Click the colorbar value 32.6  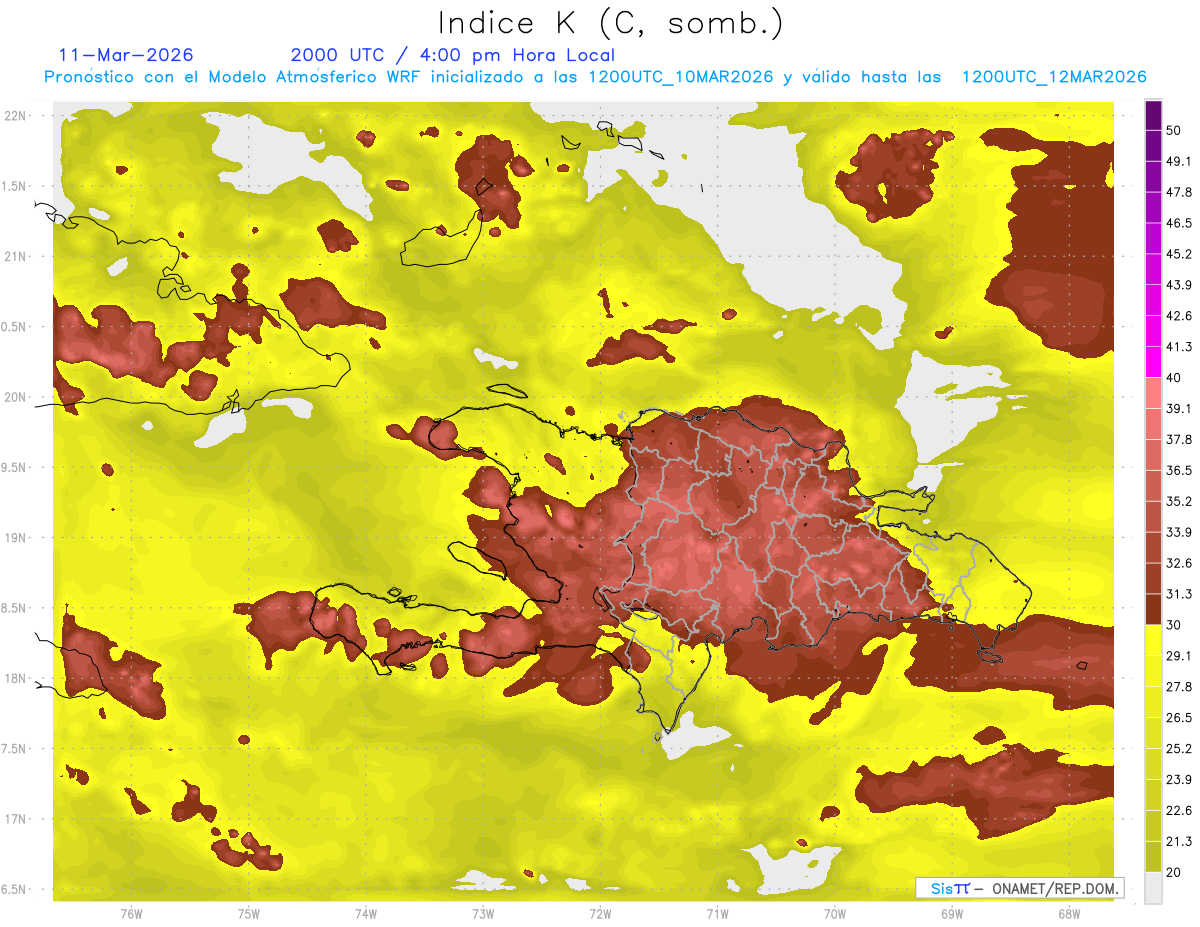1178,563
